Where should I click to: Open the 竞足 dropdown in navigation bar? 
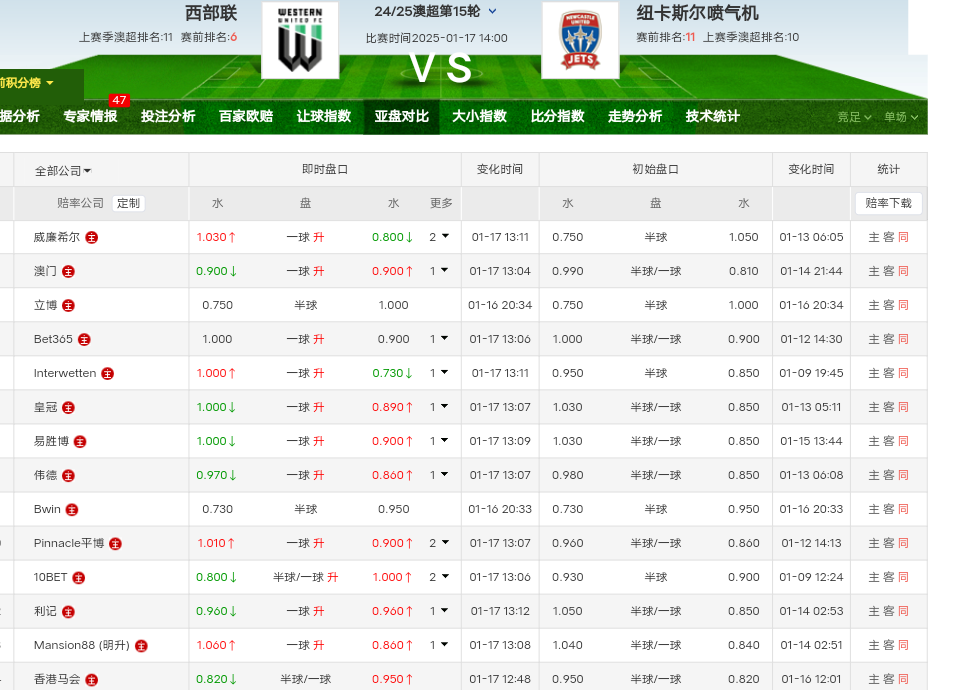pos(854,117)
